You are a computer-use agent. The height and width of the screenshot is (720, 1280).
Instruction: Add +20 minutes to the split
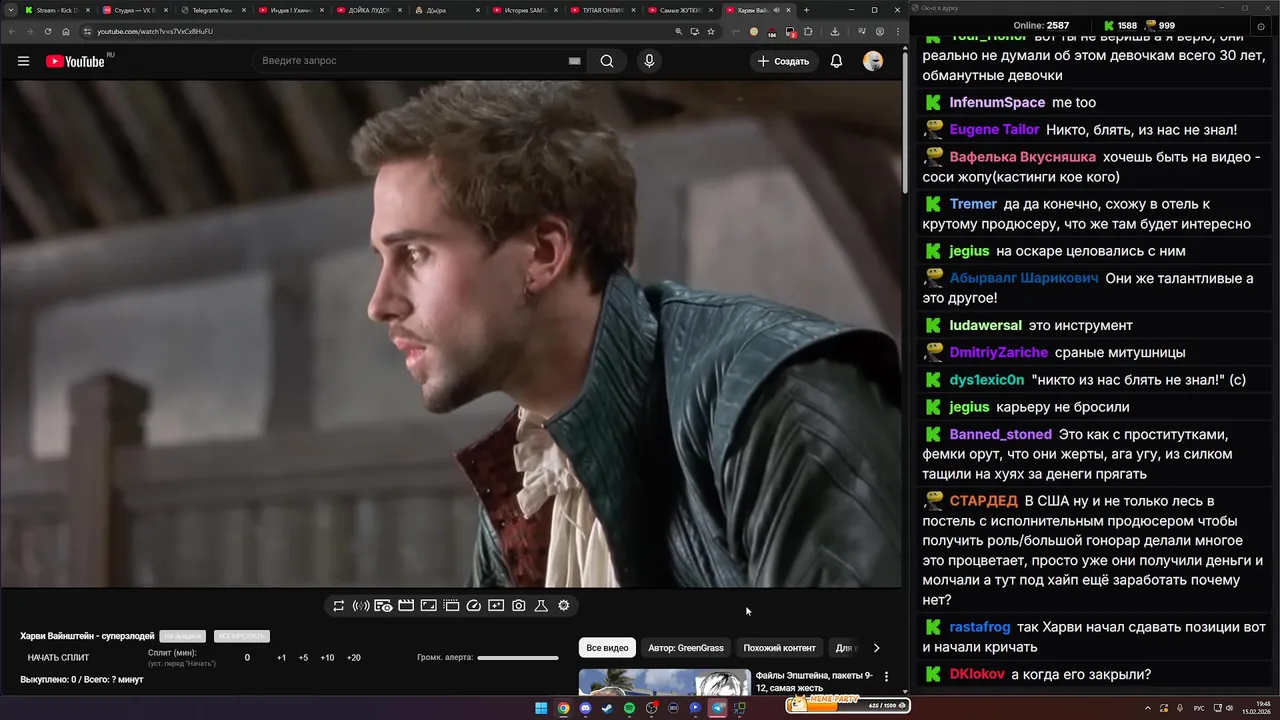(x=353, y=658)
